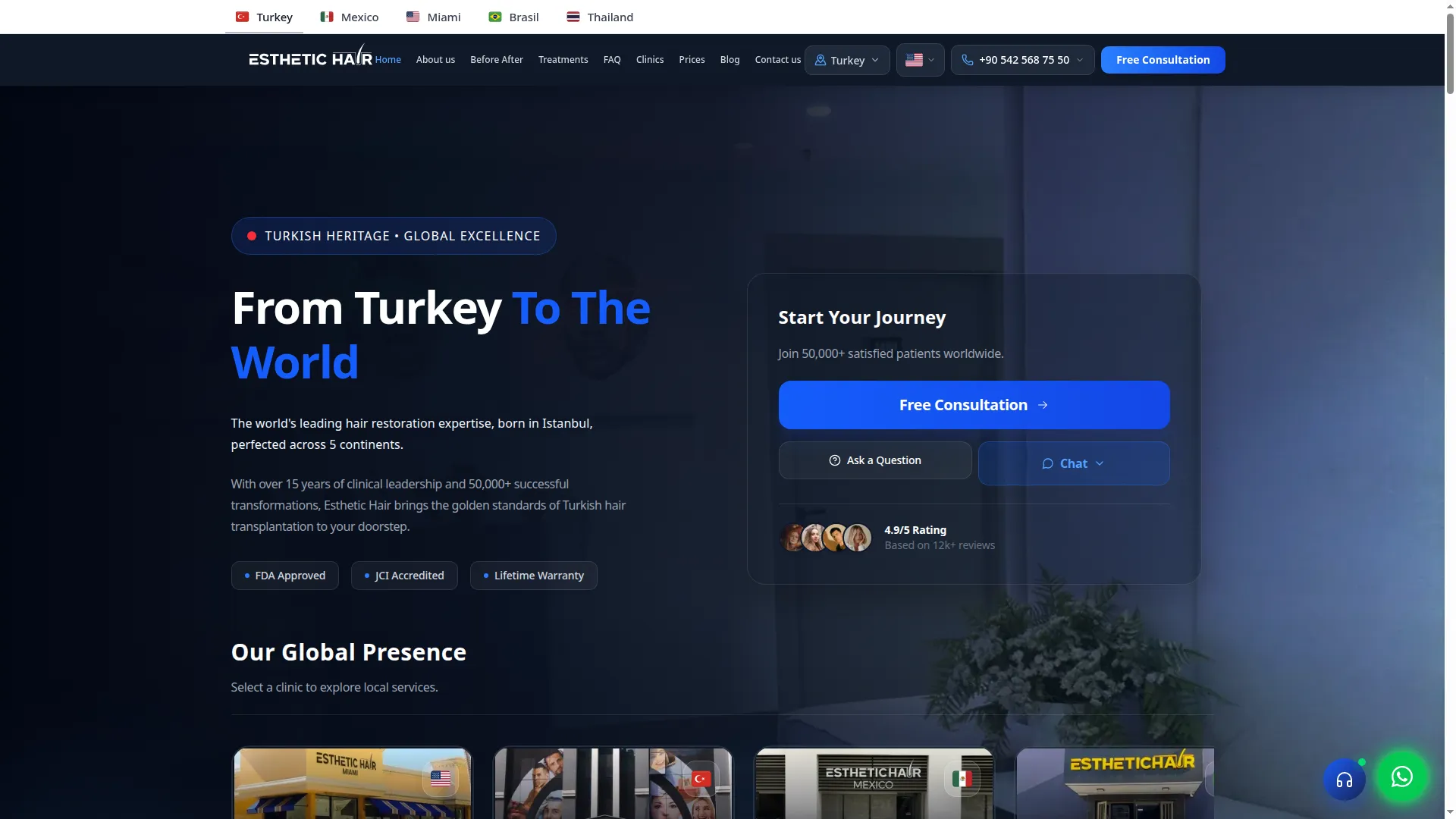
Task: Click the Free Consultation button in the navbar
Action: point(1163,60)
